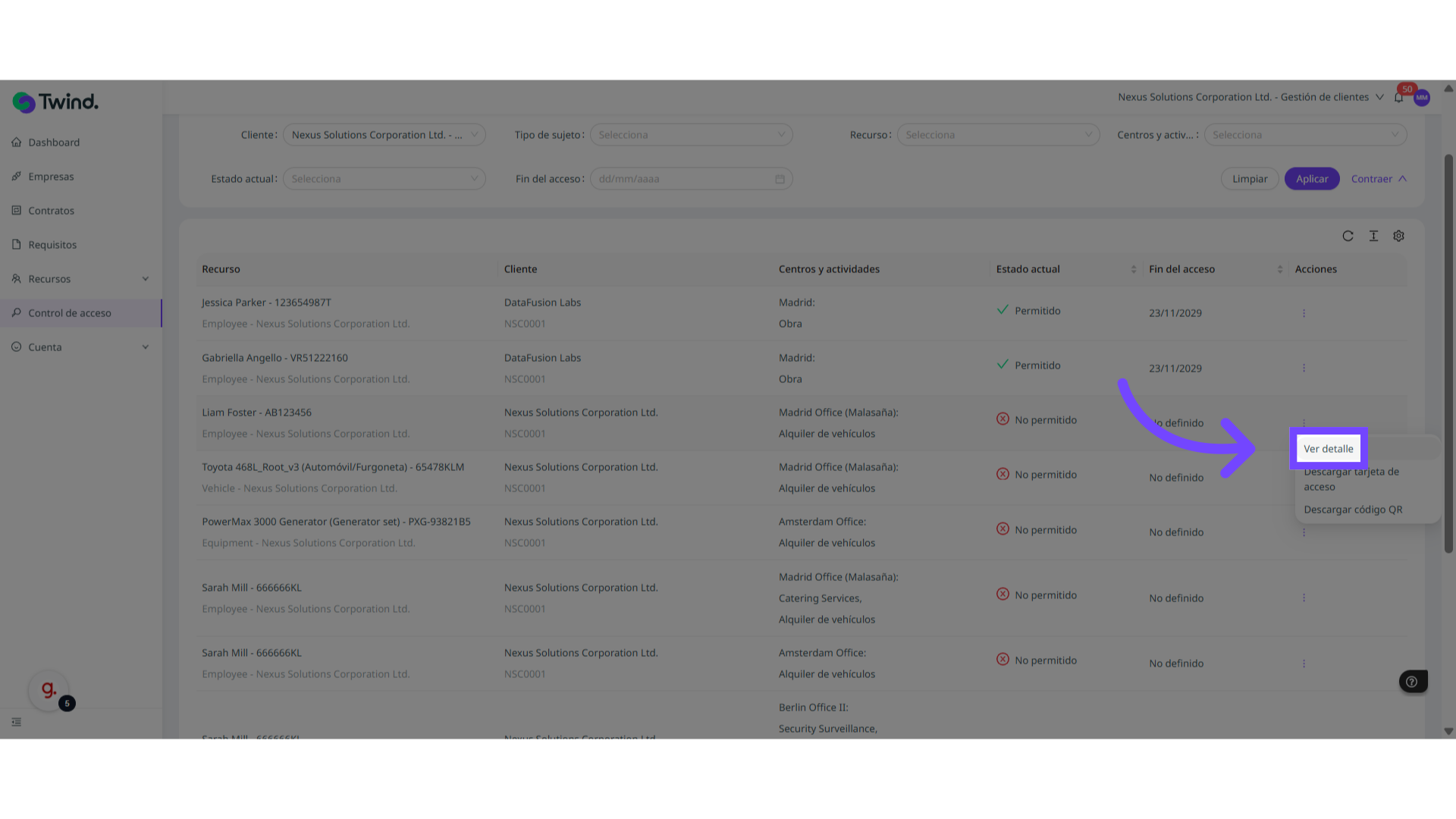Screen dimensions: 1456x819
Task: Click the row height adjust icon
Action: tap(1373, 236)
